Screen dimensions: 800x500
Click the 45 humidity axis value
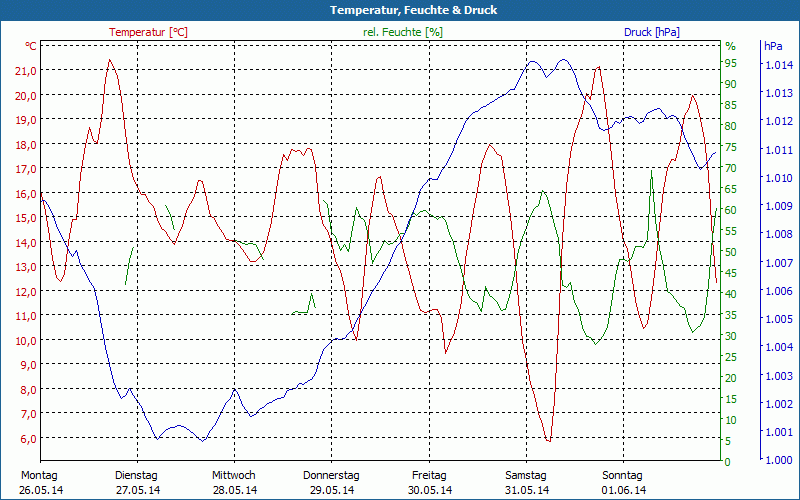pyautogui.click(x=731, y=273)
